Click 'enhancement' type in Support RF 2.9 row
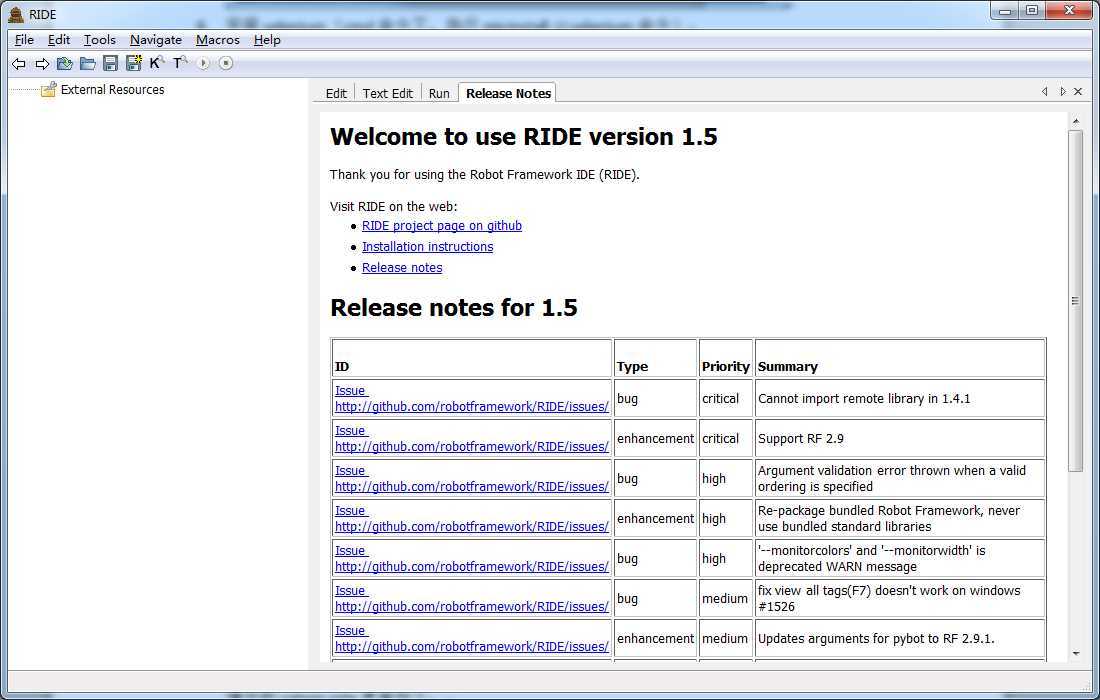This screenshot has height=700, width=1100. point(655,438)
